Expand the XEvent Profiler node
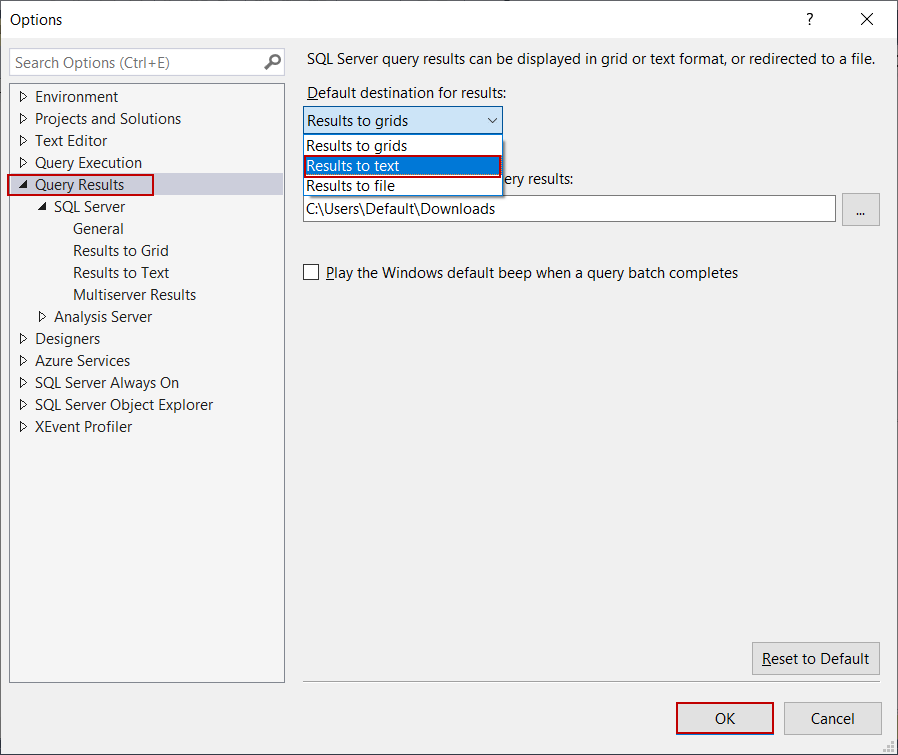The width and height of the screenshot is (898, 755). [x=24, y=427]
